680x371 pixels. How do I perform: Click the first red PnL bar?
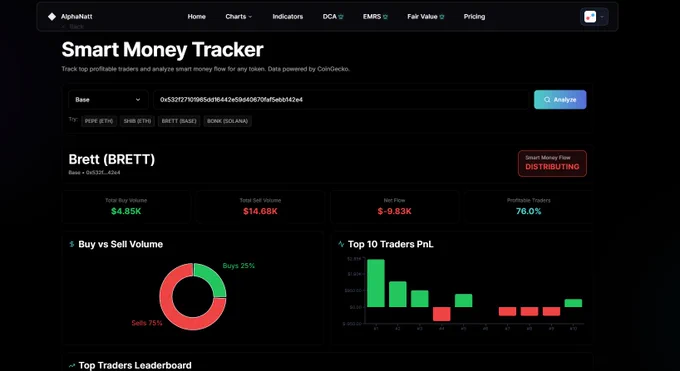[x=441, y=314]
